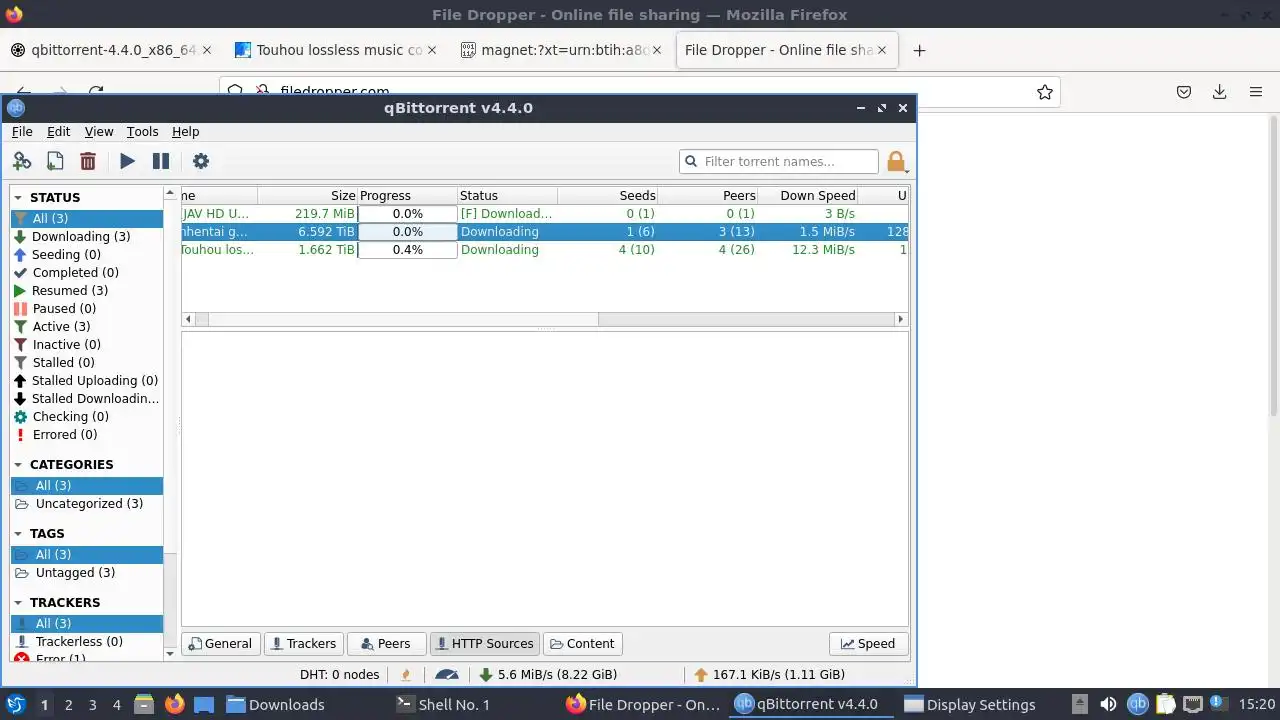The height and width of the screenshot is (720, 1280).
Task: Select Untagged (3) tag filter
Action: pyautogui.click(x=86, y=573)
